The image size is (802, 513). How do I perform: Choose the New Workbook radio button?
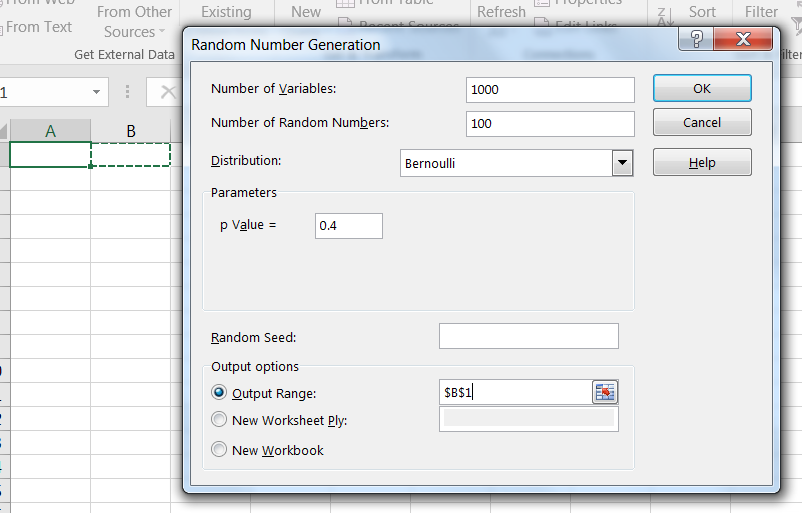click(x=219, y=450)
